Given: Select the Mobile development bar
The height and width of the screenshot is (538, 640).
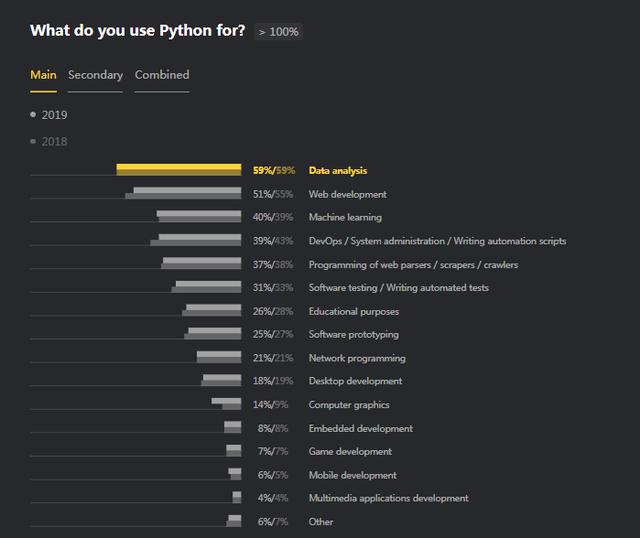Looking at the screenshot, I should click(x=235, y=474).
